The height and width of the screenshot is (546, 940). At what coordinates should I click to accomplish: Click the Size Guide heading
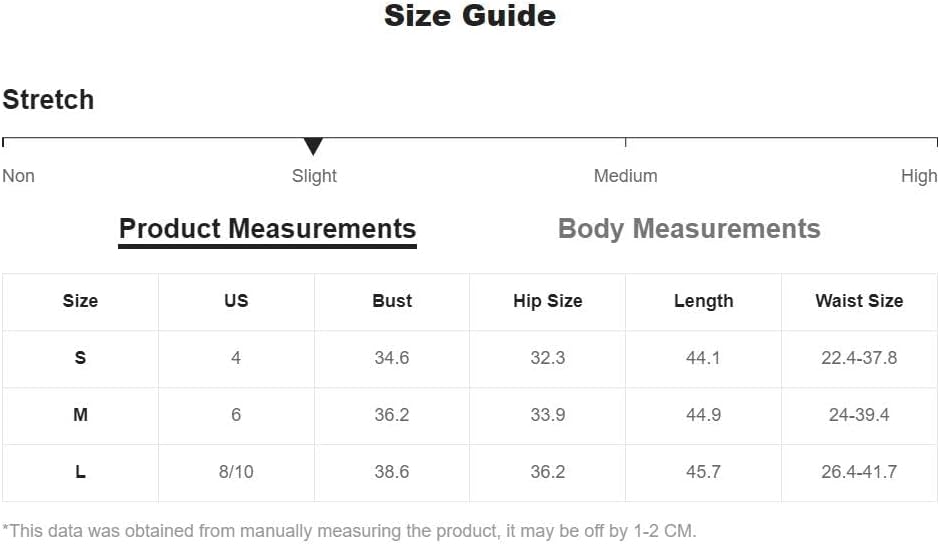pyautogui.click(x=470, y=16)
